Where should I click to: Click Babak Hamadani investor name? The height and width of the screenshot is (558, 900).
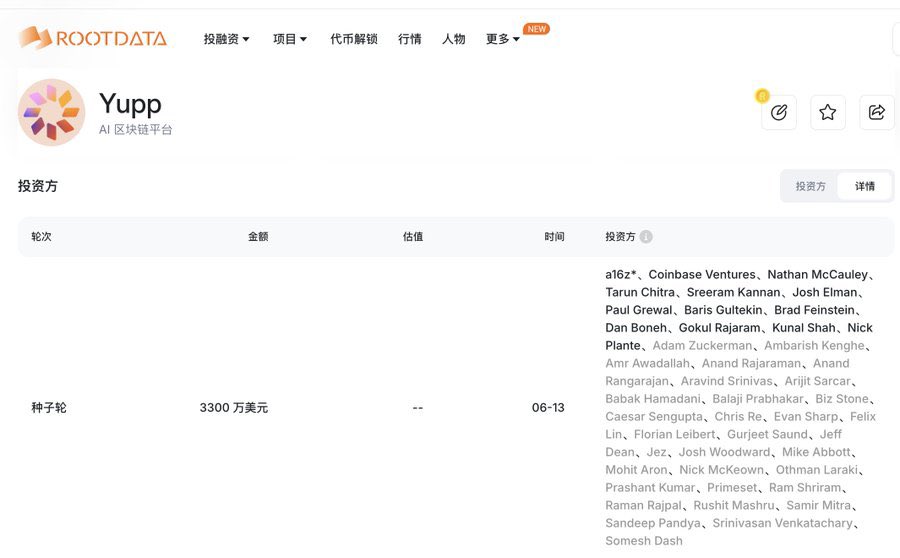pyautogui.click(x=653, y=399)
